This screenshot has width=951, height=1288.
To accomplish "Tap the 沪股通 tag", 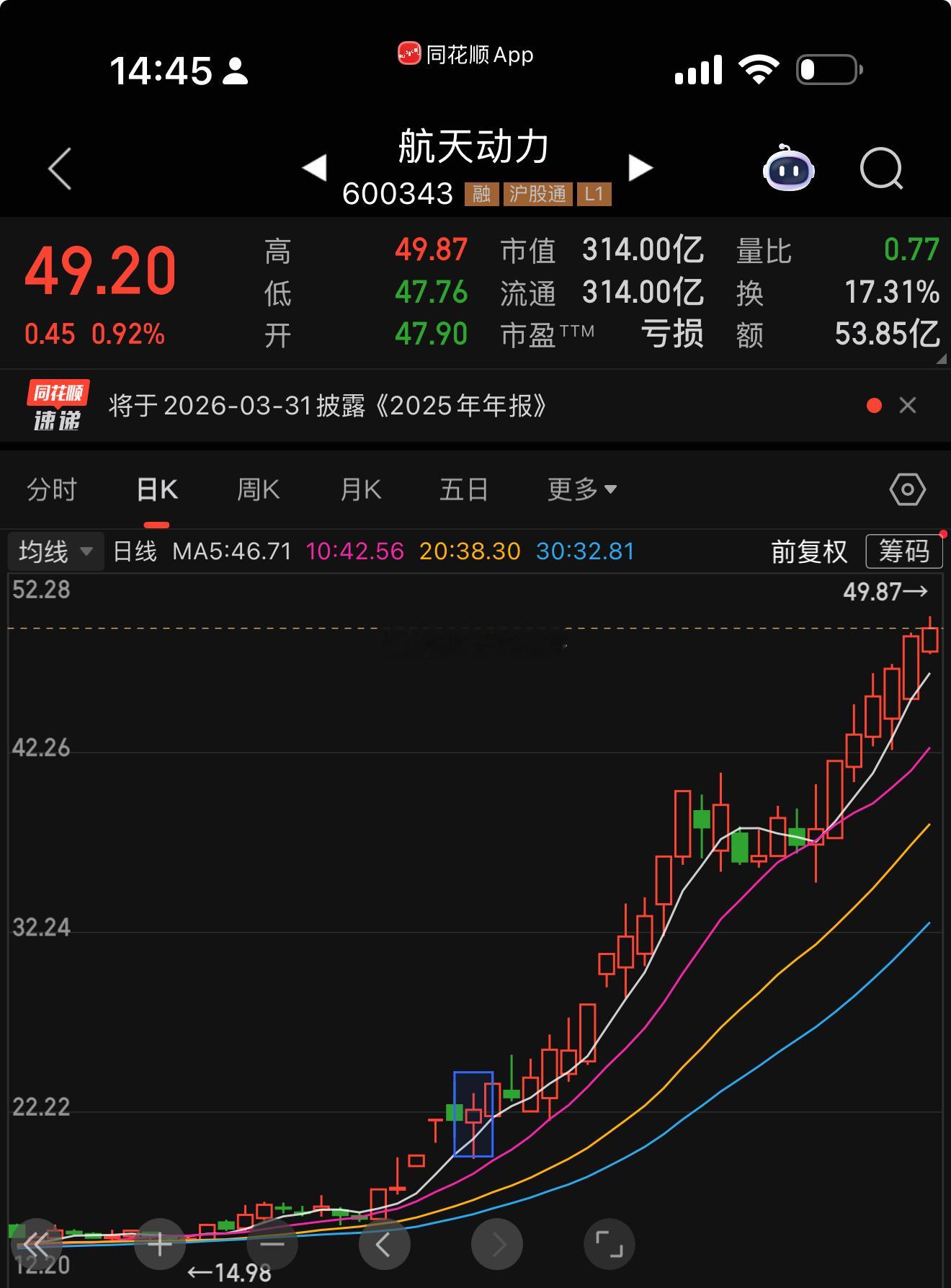I will coord(538,194).
